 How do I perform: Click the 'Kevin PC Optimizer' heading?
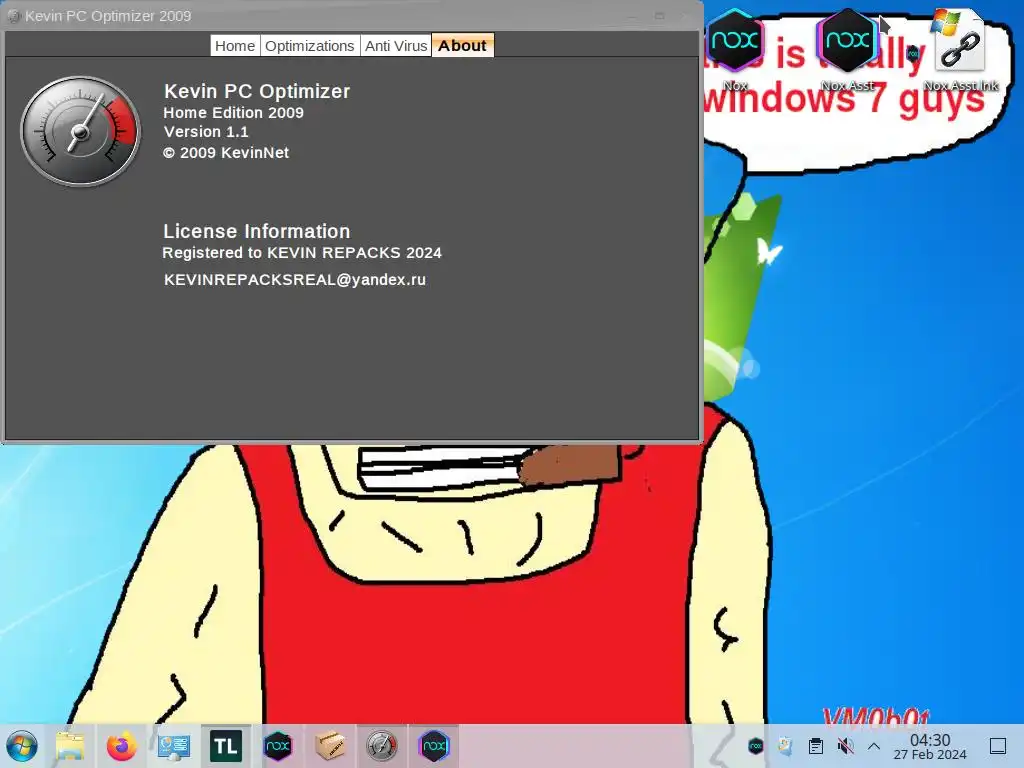pos(257,91)
